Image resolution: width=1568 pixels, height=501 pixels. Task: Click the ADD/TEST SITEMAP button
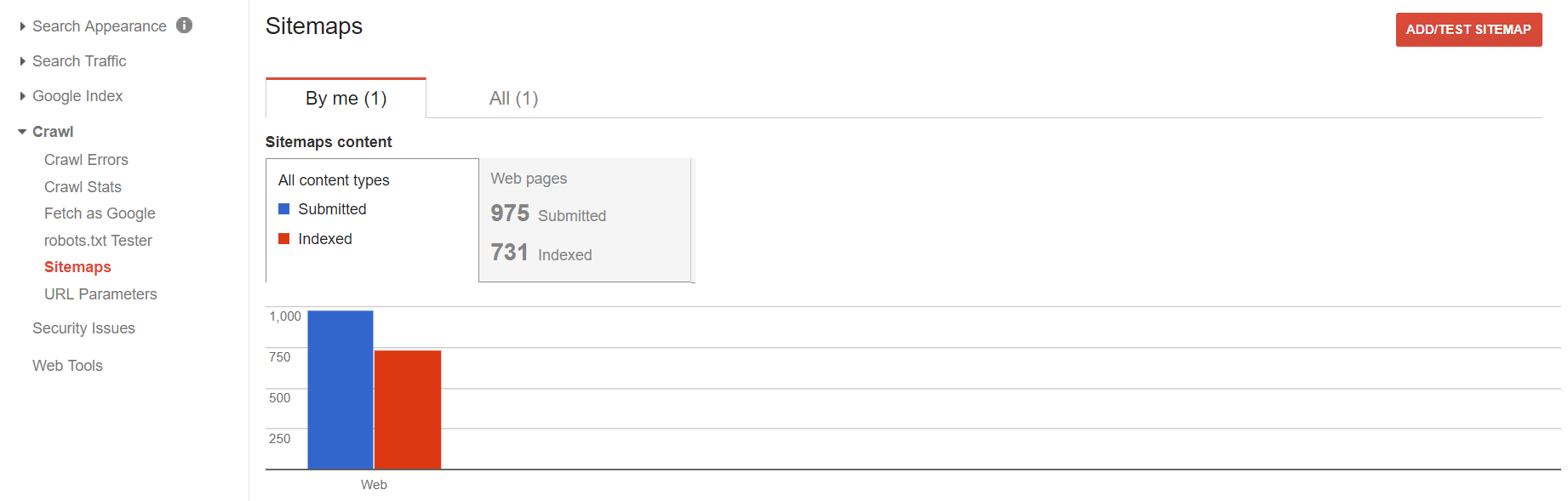1468,29
